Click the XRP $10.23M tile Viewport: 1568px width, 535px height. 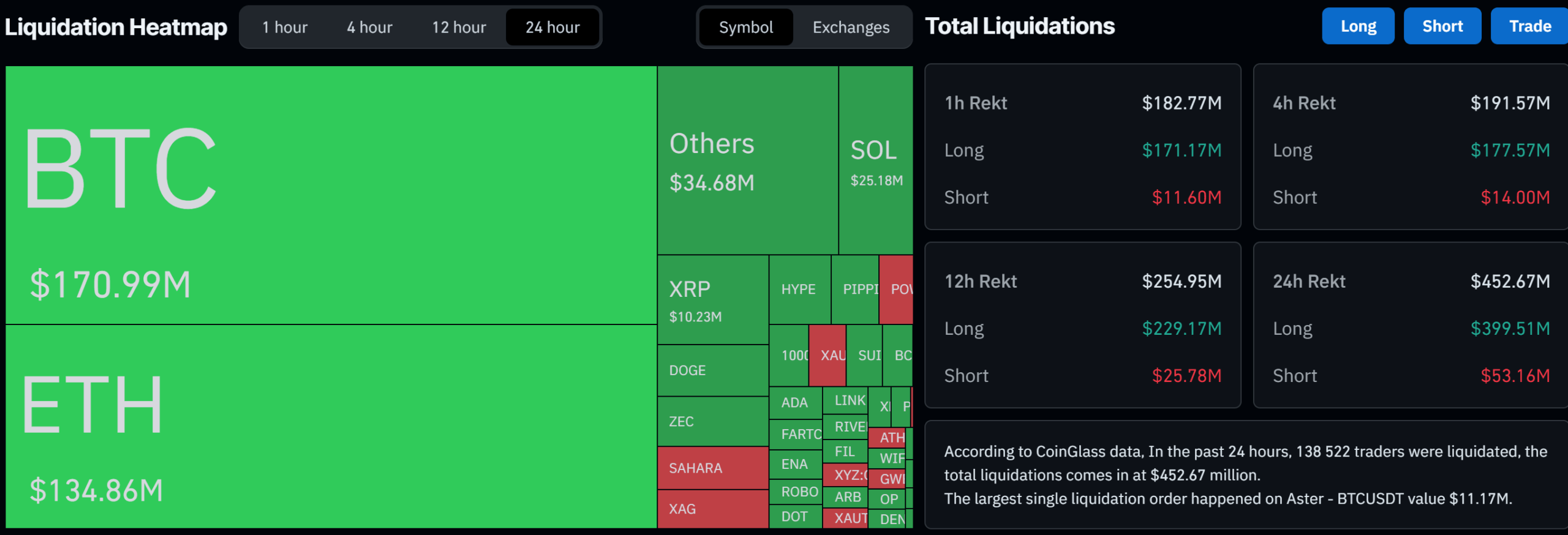(712, 300)
